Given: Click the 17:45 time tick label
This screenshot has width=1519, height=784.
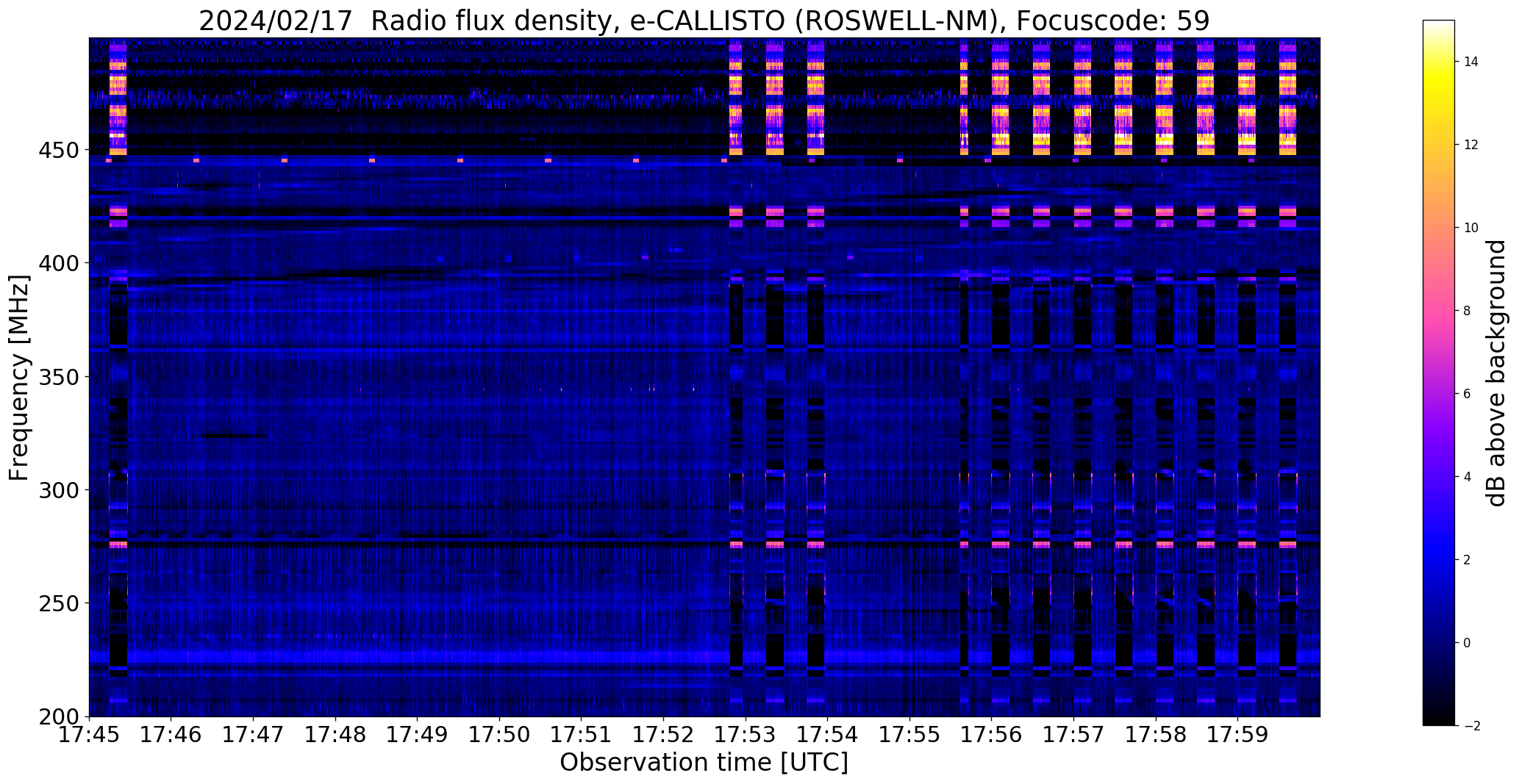Looking at the screenshot, I should [x=90, y=735].
